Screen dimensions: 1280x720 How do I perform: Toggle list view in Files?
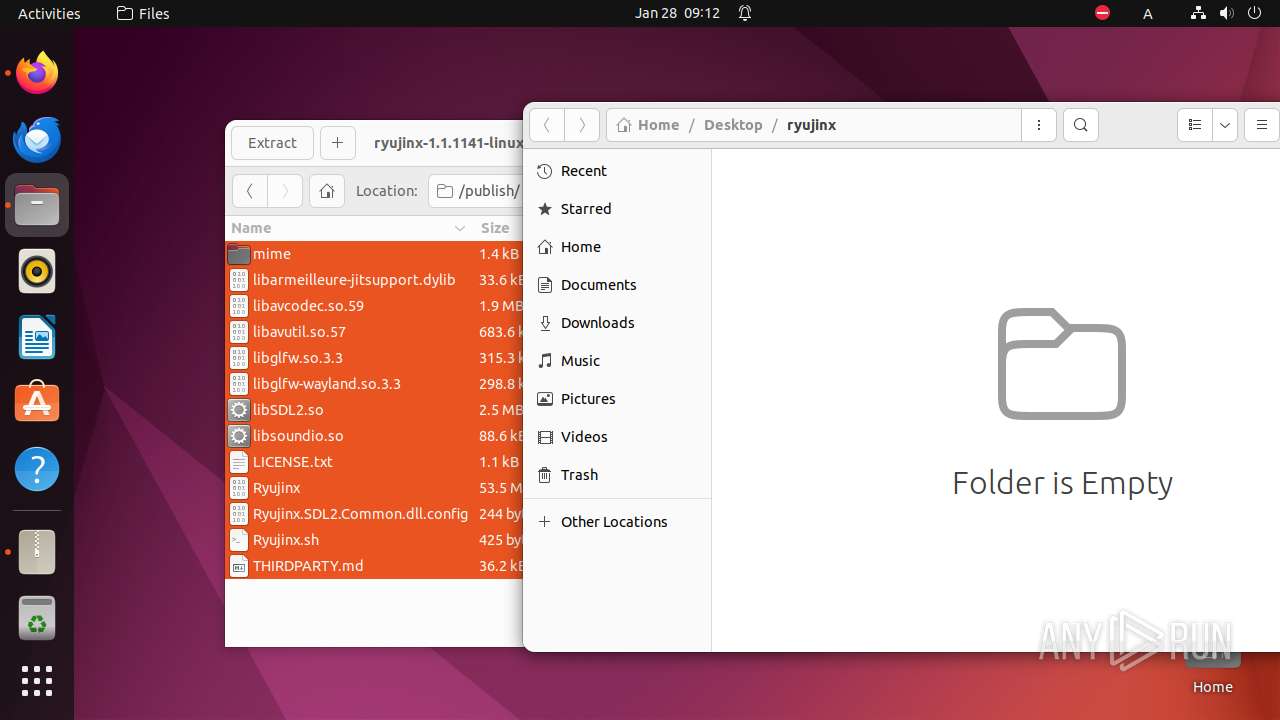pos(1195,125)
